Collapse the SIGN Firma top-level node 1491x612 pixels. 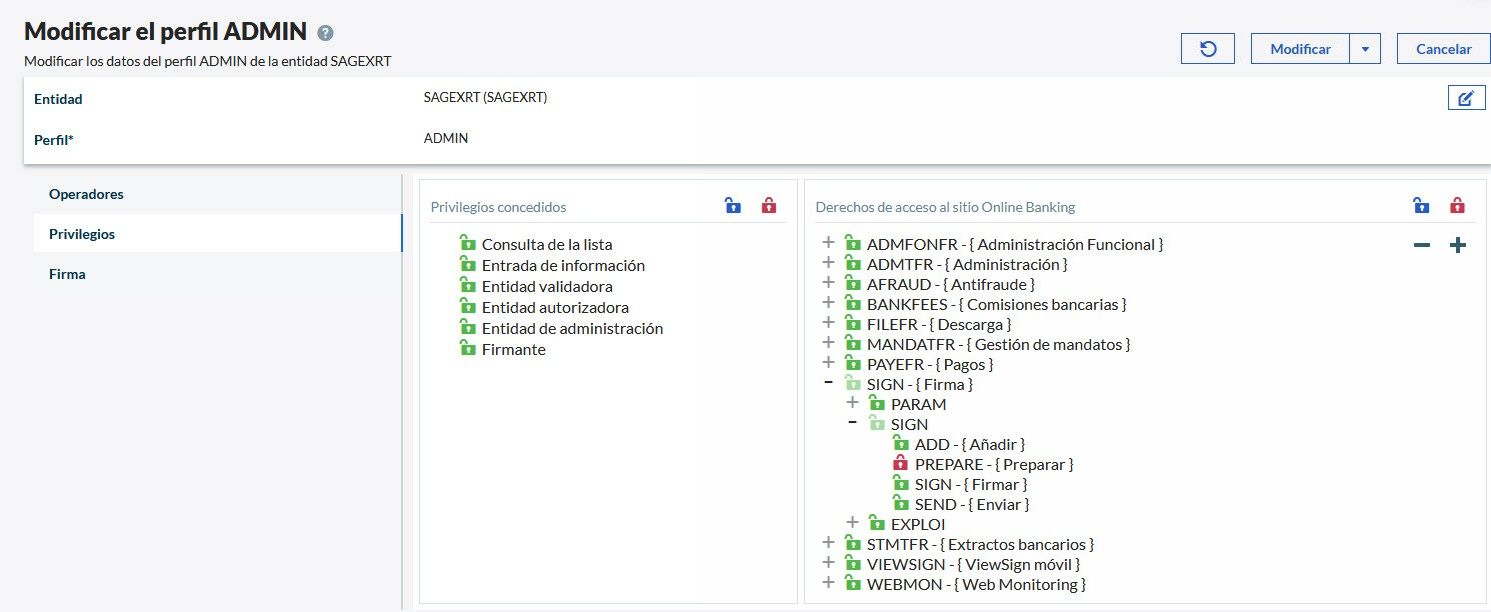point(828,383)
